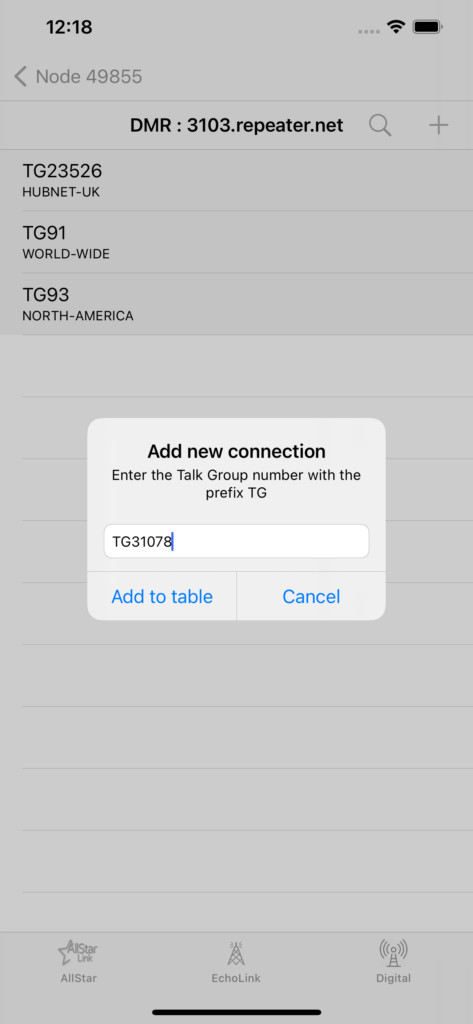473x1024 pixels.
Task: Tap the battery indicator icon
Action: point(429,27)
